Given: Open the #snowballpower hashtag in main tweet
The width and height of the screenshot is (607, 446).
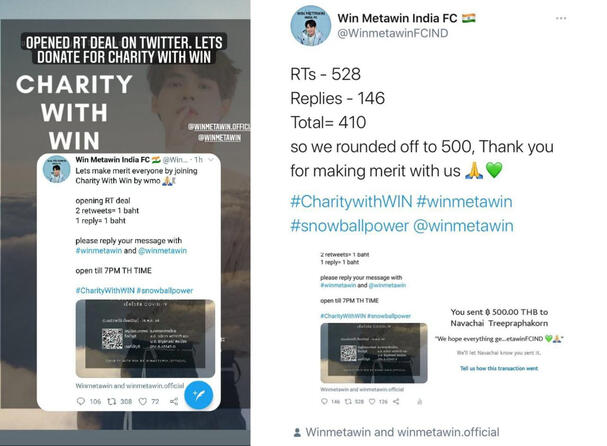Looking at the screenshot, I should 349,226.
